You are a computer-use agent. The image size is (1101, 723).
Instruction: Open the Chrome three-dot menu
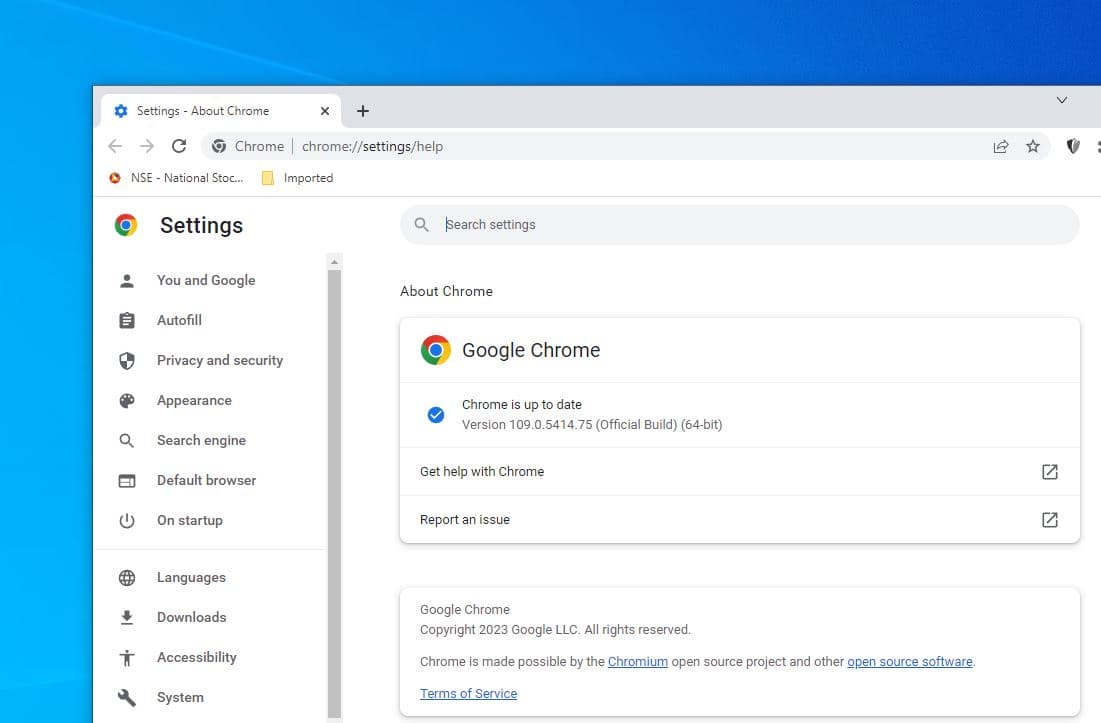coord(1097,146)
